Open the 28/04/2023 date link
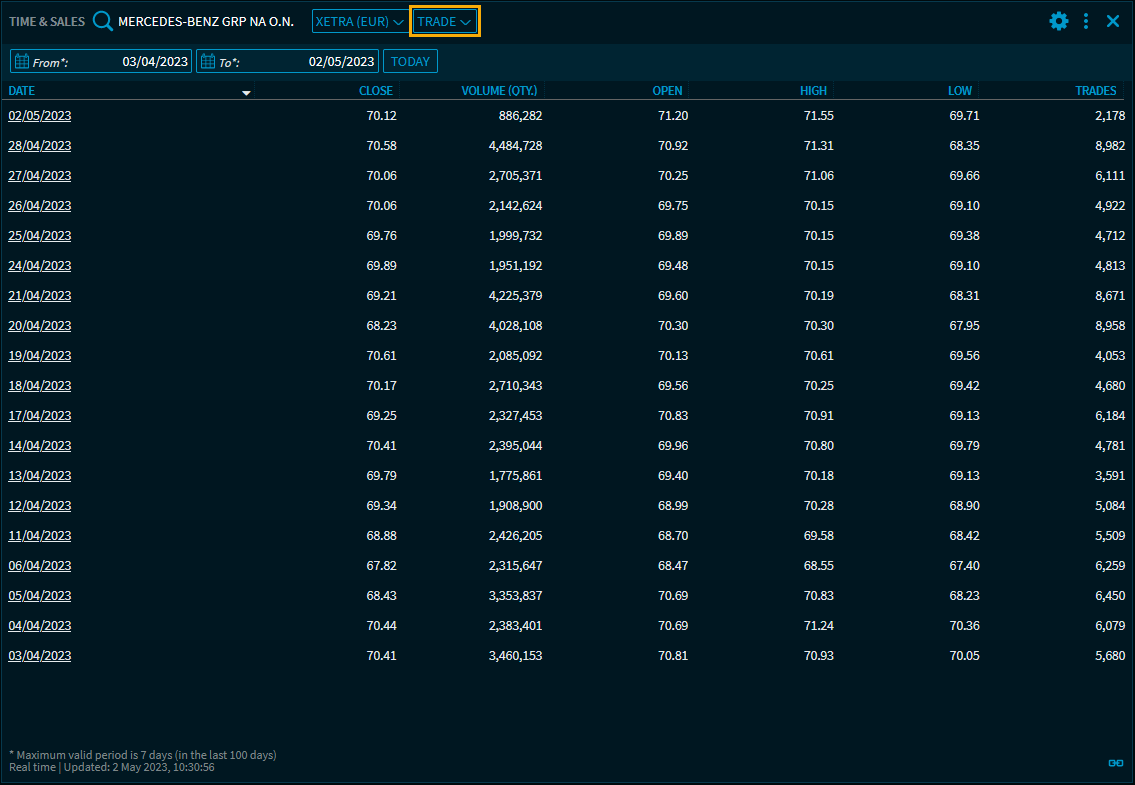The image size is (1135, 785). pyautogui.click(x=40, y=146)
